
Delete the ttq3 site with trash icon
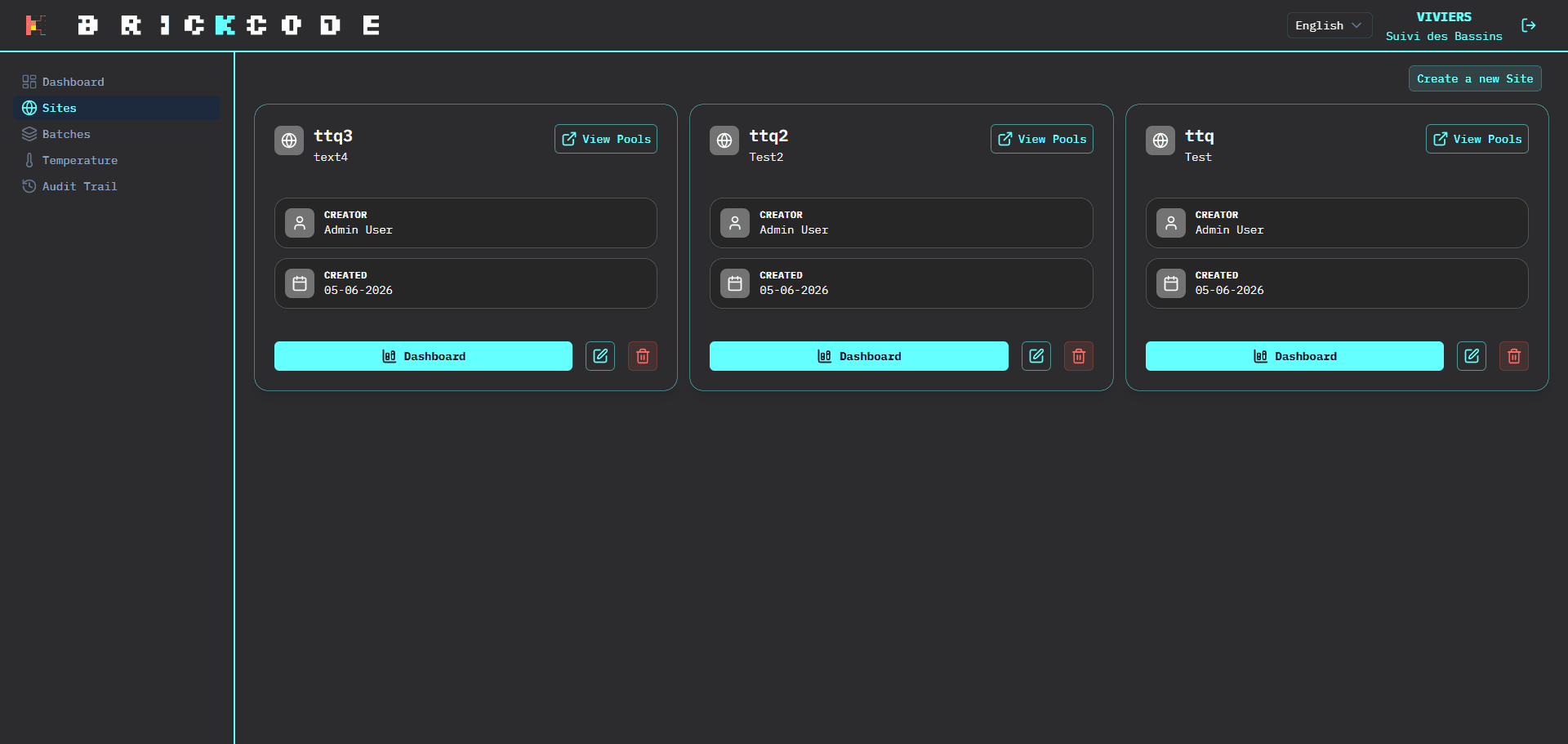click(x=643, y=356)
